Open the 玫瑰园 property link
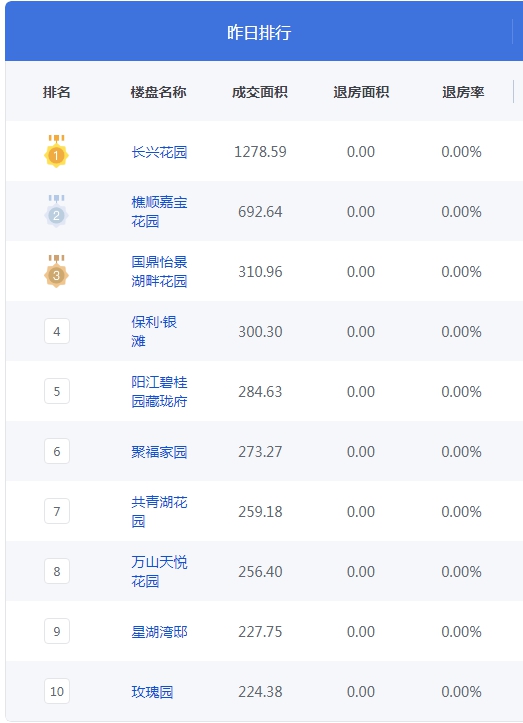Screen dimensions: 523x723 pos(152,692)
